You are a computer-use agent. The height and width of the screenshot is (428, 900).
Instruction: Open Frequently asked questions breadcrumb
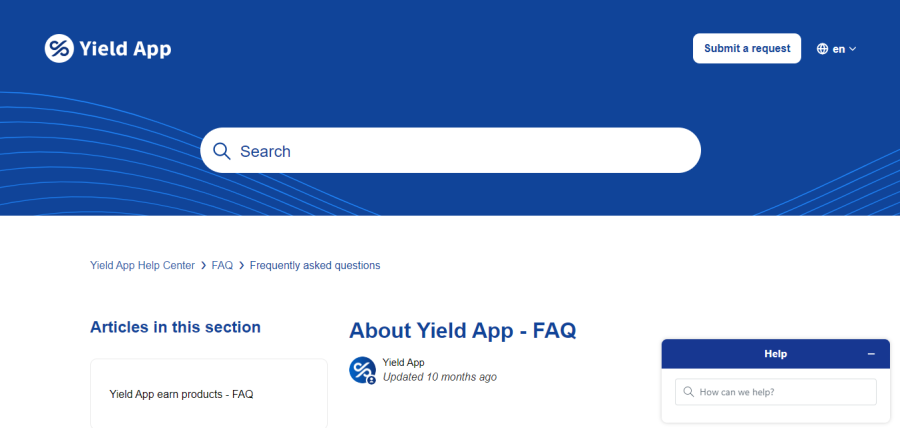pos(315,266)
